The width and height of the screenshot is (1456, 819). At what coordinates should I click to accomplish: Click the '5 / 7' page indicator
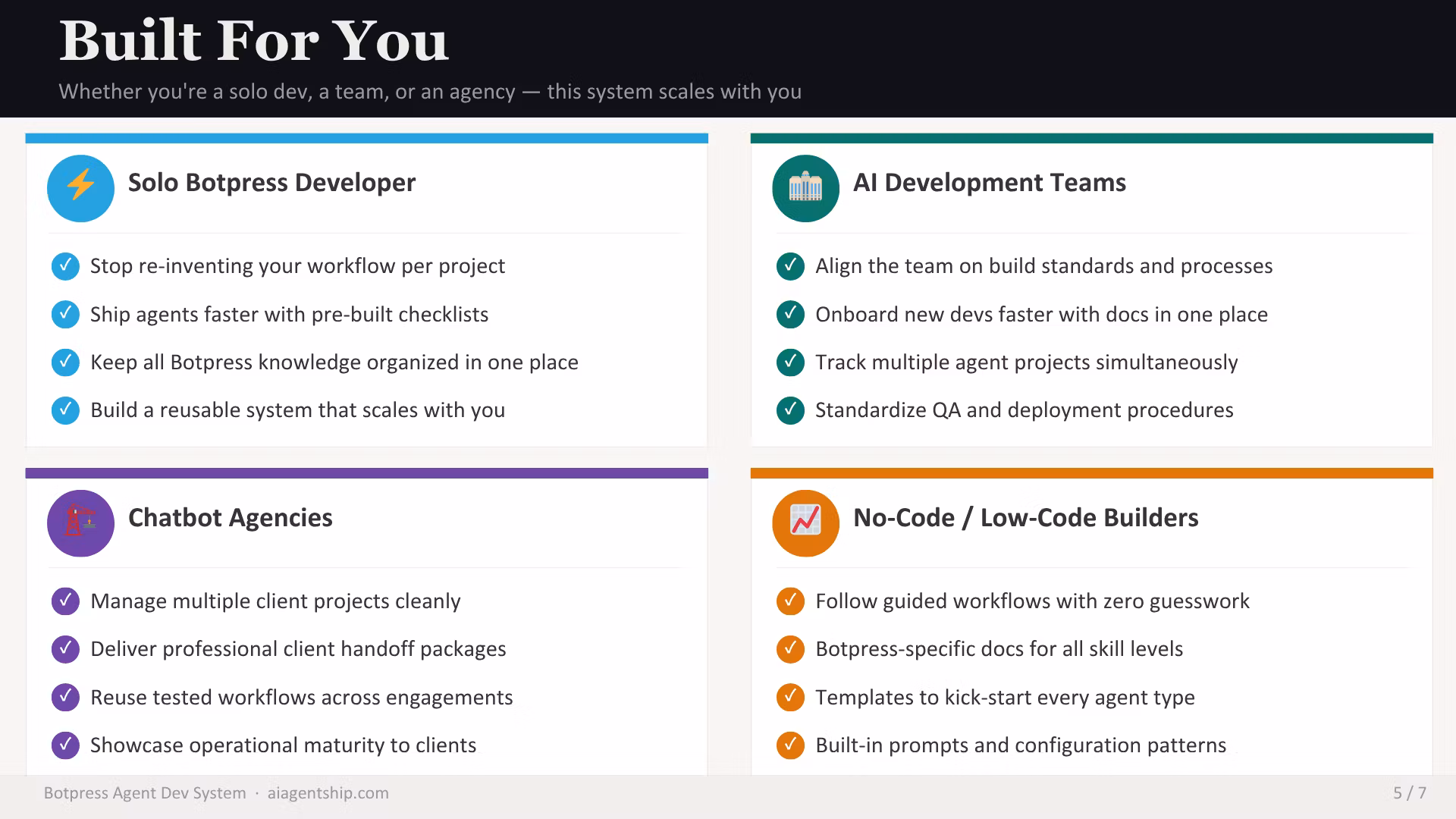point(1410,793)
